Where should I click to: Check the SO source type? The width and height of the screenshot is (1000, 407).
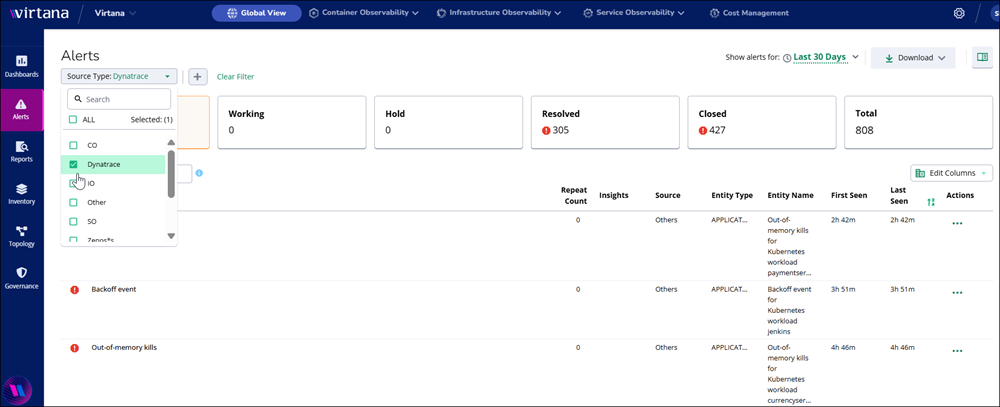click(x=73, y=221)
